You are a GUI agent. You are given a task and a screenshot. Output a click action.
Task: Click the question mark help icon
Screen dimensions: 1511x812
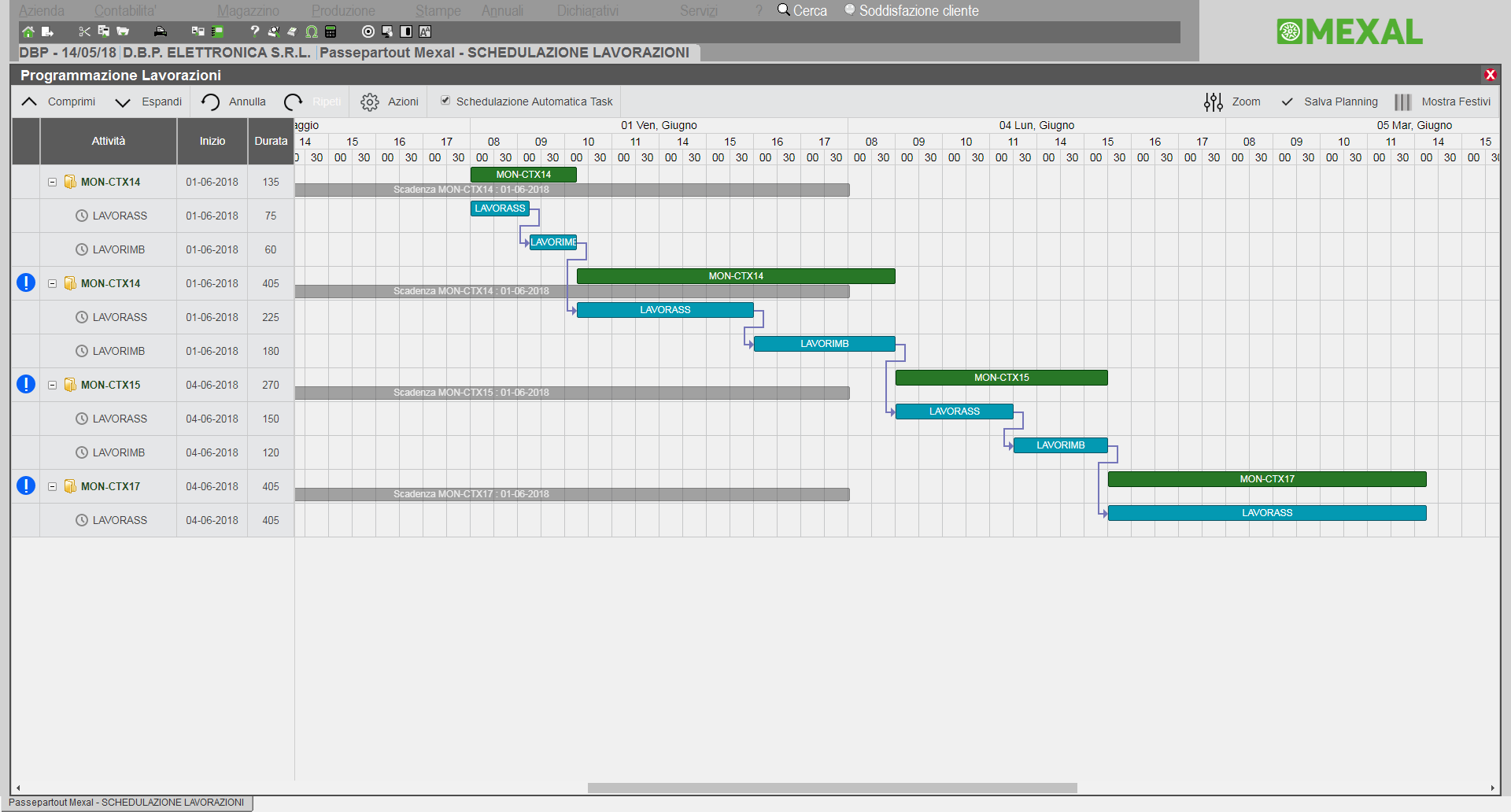click(x=254, y=31)
